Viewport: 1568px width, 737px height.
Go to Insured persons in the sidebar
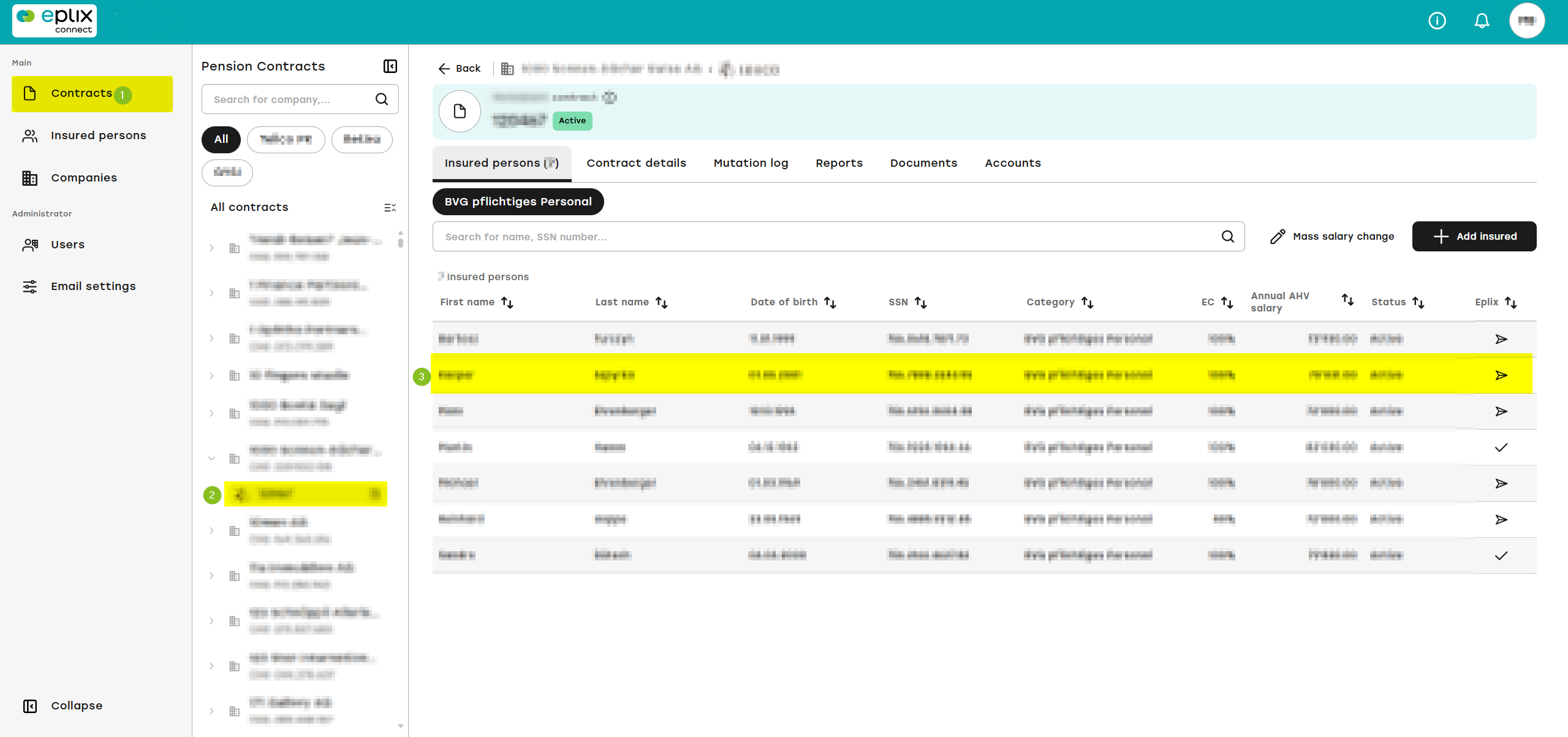pyautogui.click(x=93, y=136)
